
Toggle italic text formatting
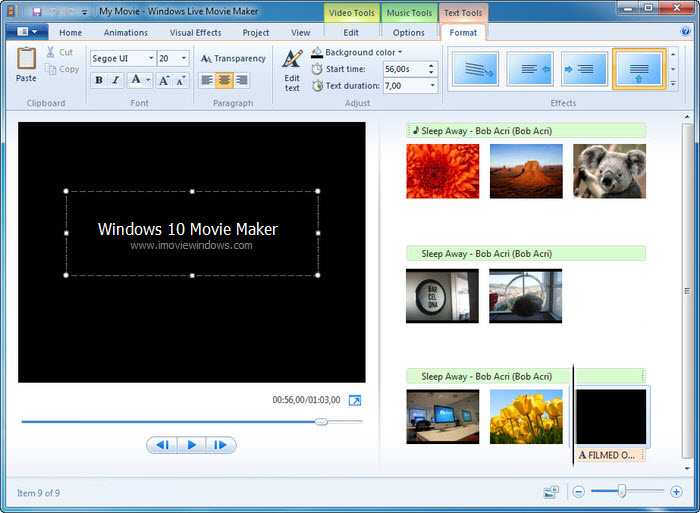click(x=116, y=80)
